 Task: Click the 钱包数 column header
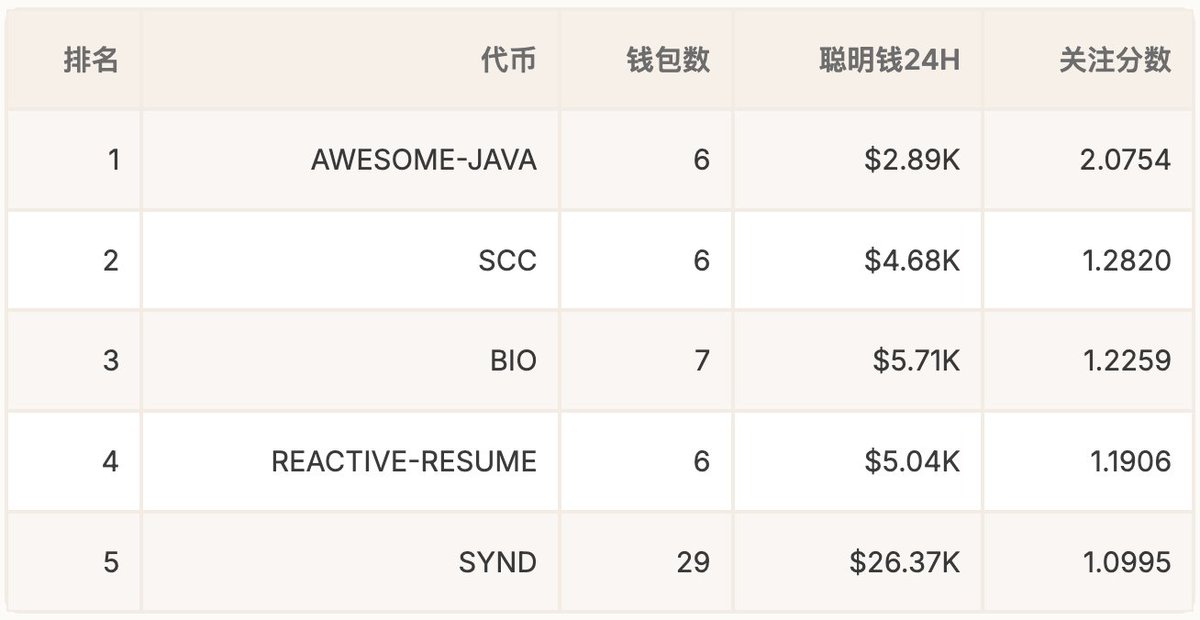tap(668, 60)
